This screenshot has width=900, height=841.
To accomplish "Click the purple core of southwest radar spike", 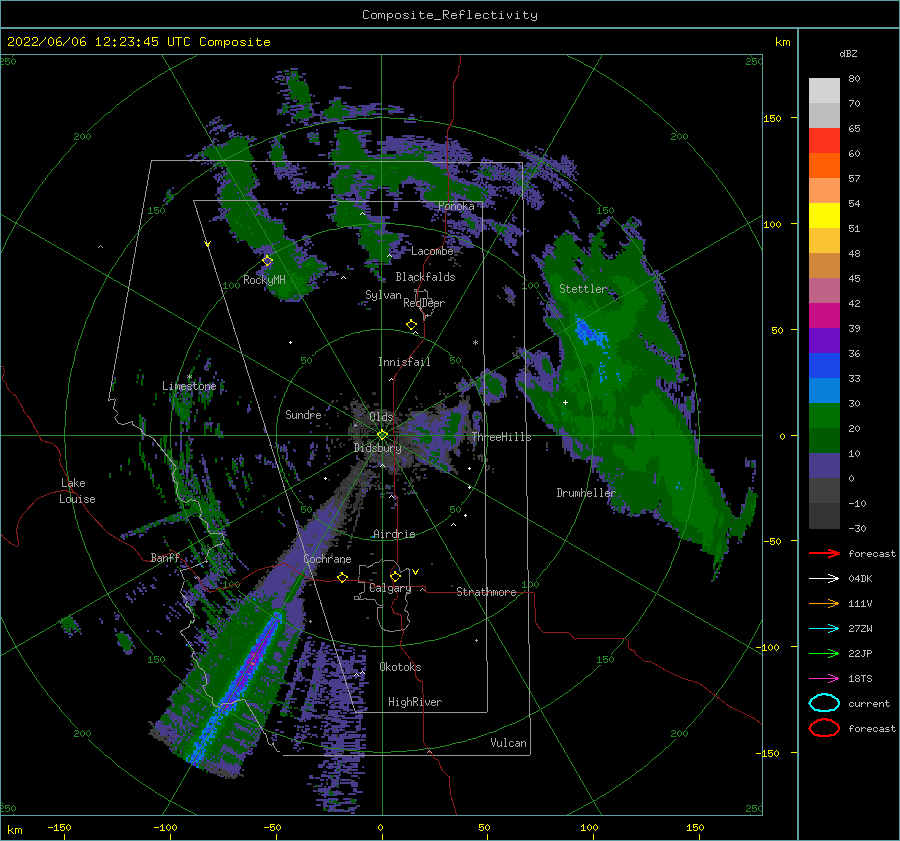I will coord(253,660).
